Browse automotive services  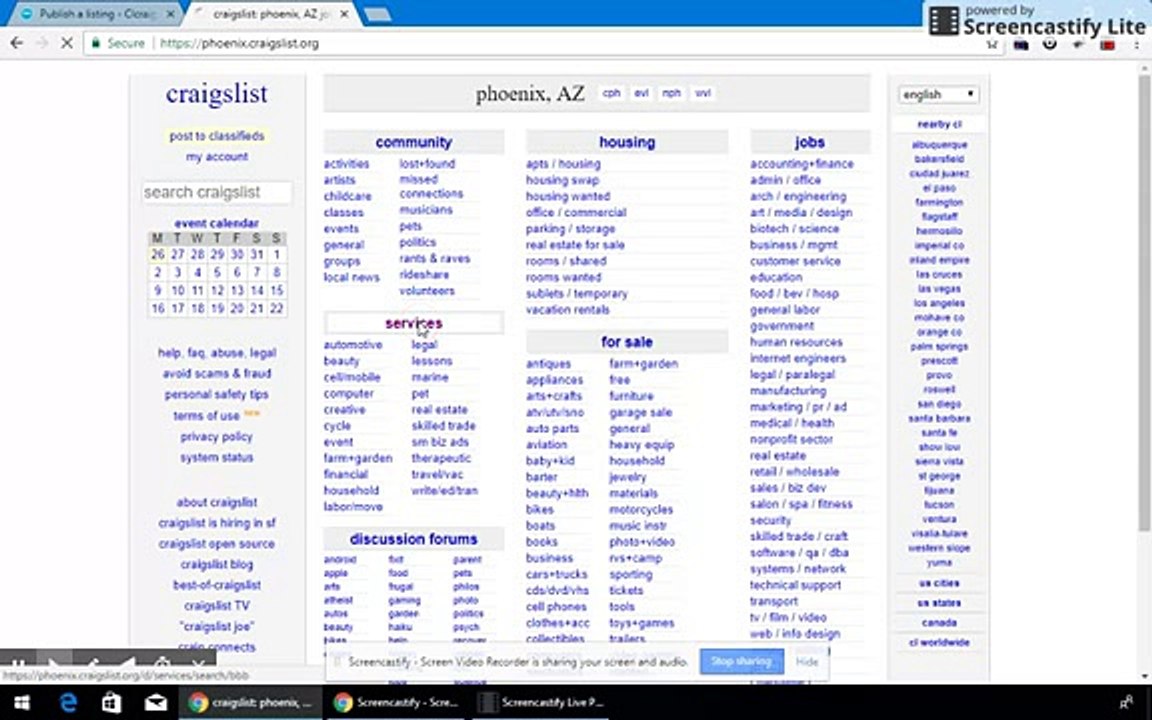coord(353,345)
